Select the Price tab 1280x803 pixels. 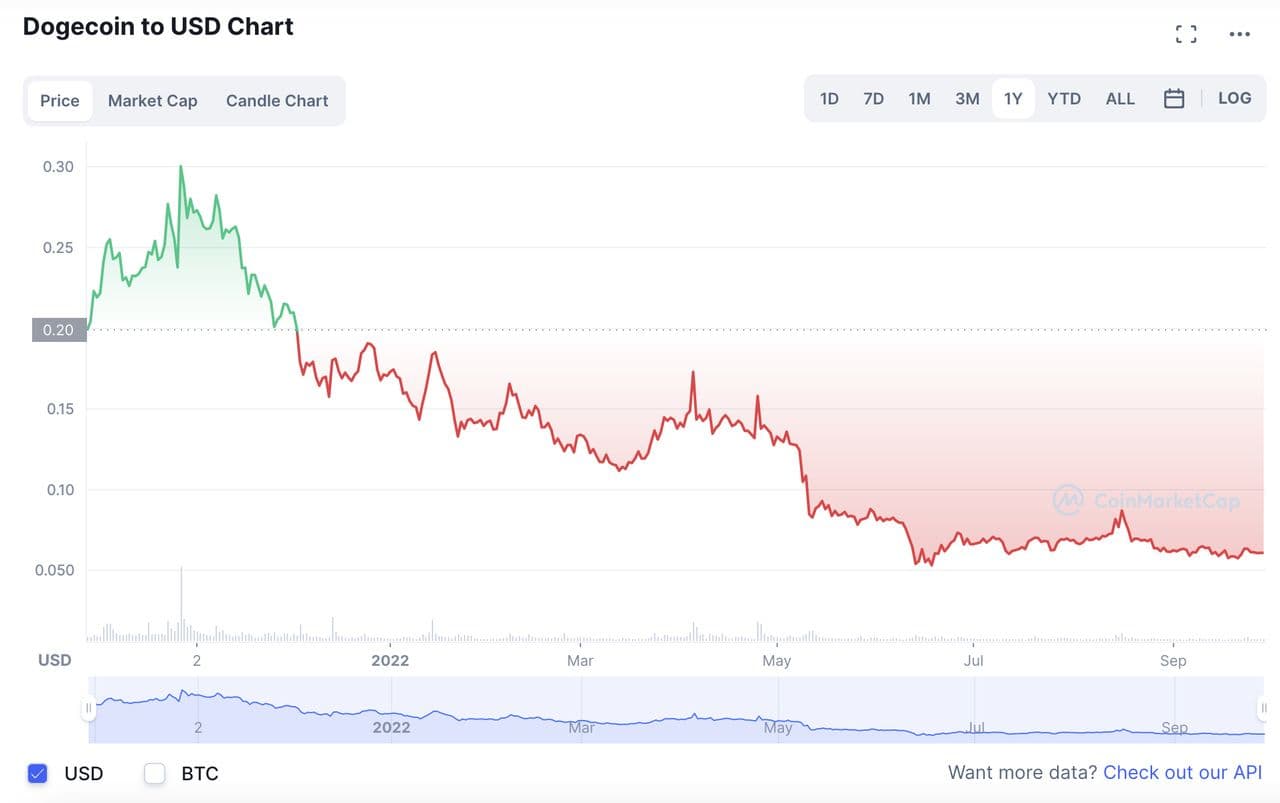pyautogui.click(x=60, y=101)
